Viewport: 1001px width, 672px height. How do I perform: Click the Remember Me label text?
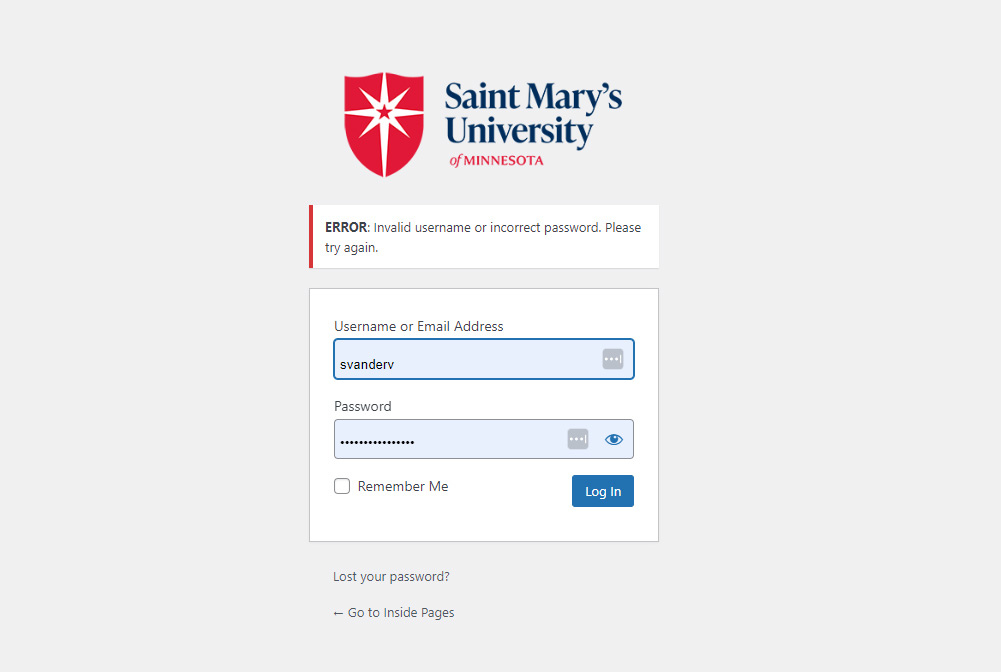point(403,486)
